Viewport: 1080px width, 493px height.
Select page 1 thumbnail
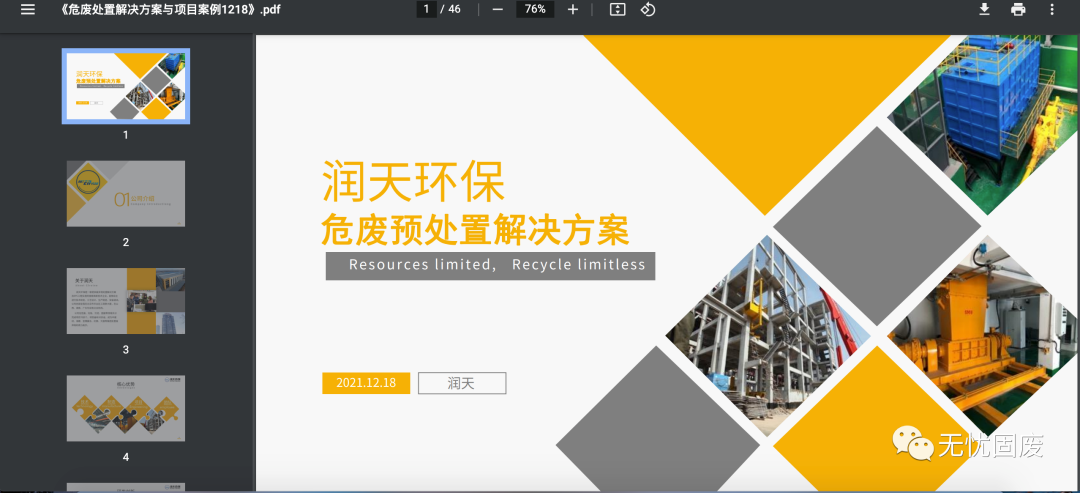click(126, 86)
